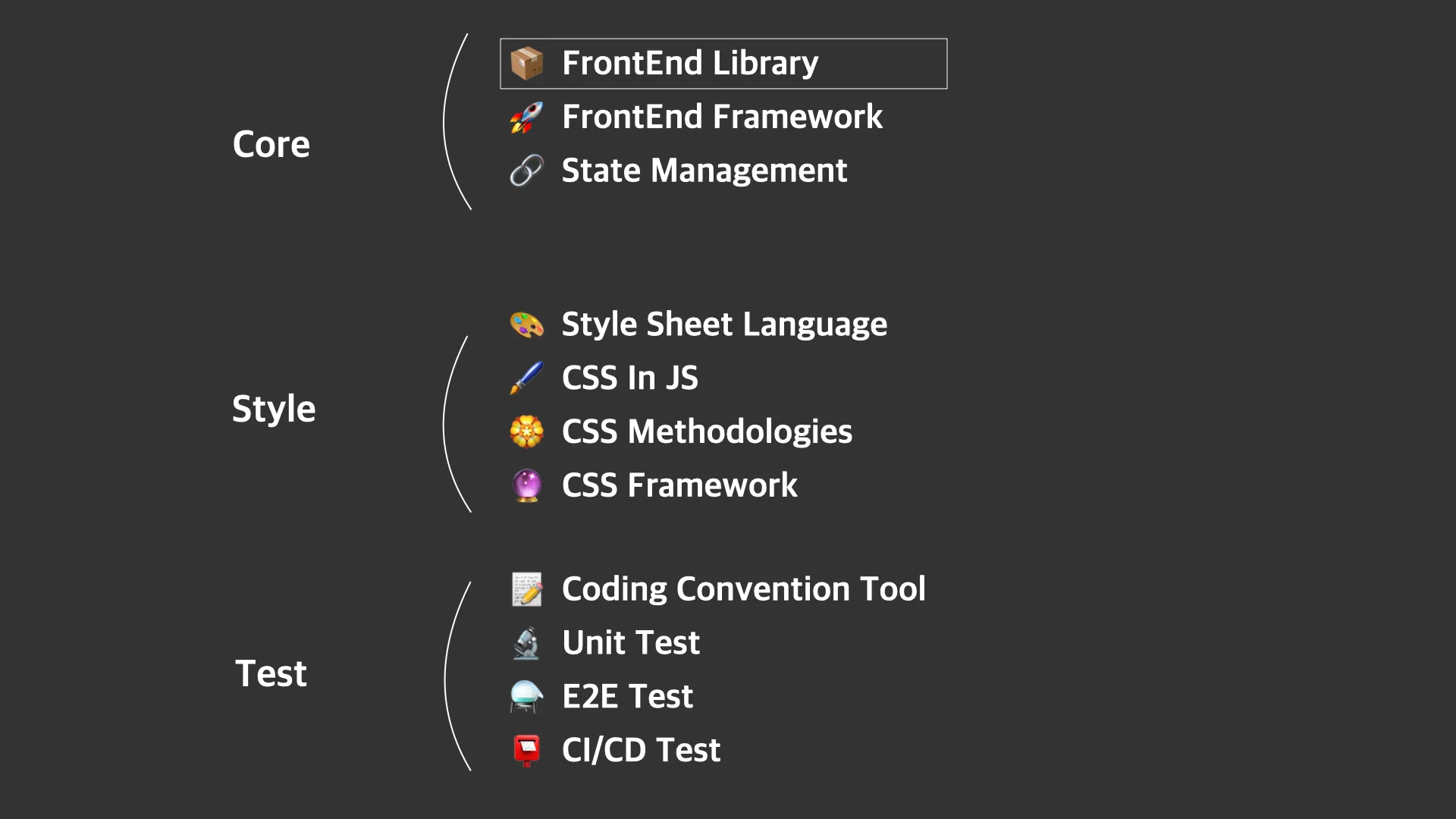
Task: Click the CI/CD Test label
Action: click(x=641, y=750)
